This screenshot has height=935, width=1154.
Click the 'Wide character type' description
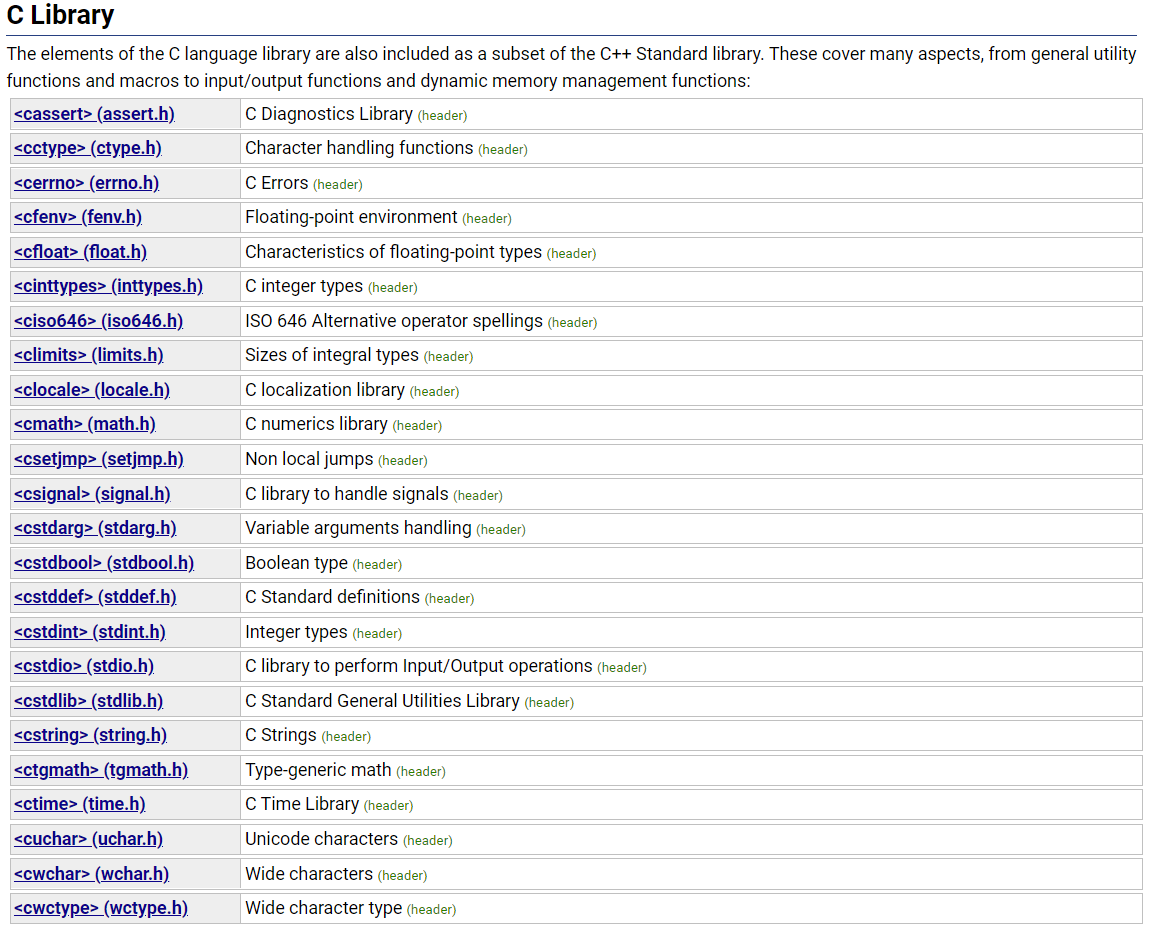point(324,908)
